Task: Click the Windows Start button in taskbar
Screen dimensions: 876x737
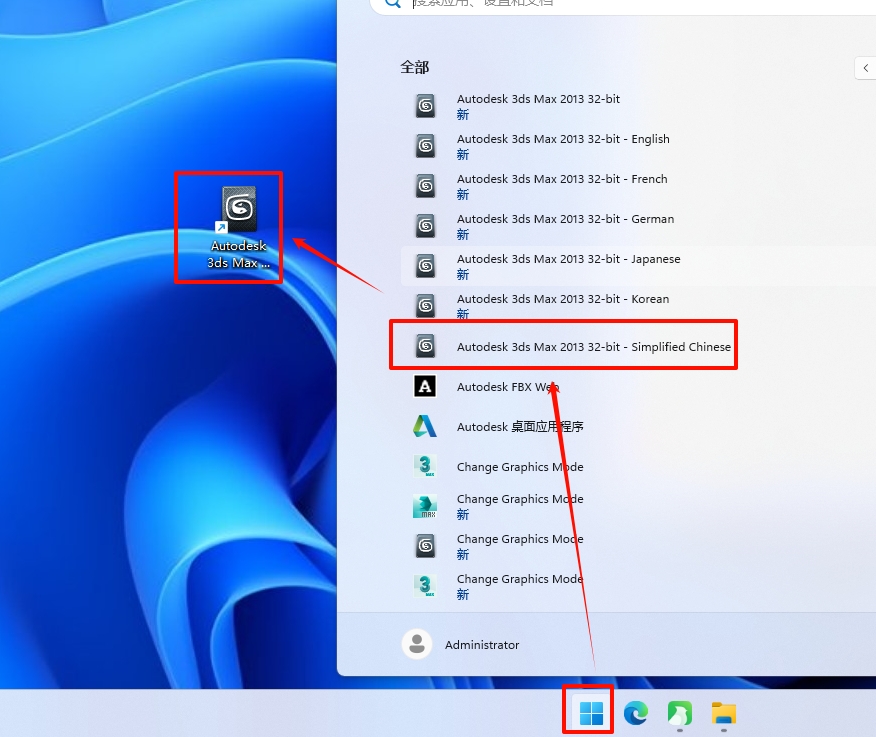Action: 591,713
